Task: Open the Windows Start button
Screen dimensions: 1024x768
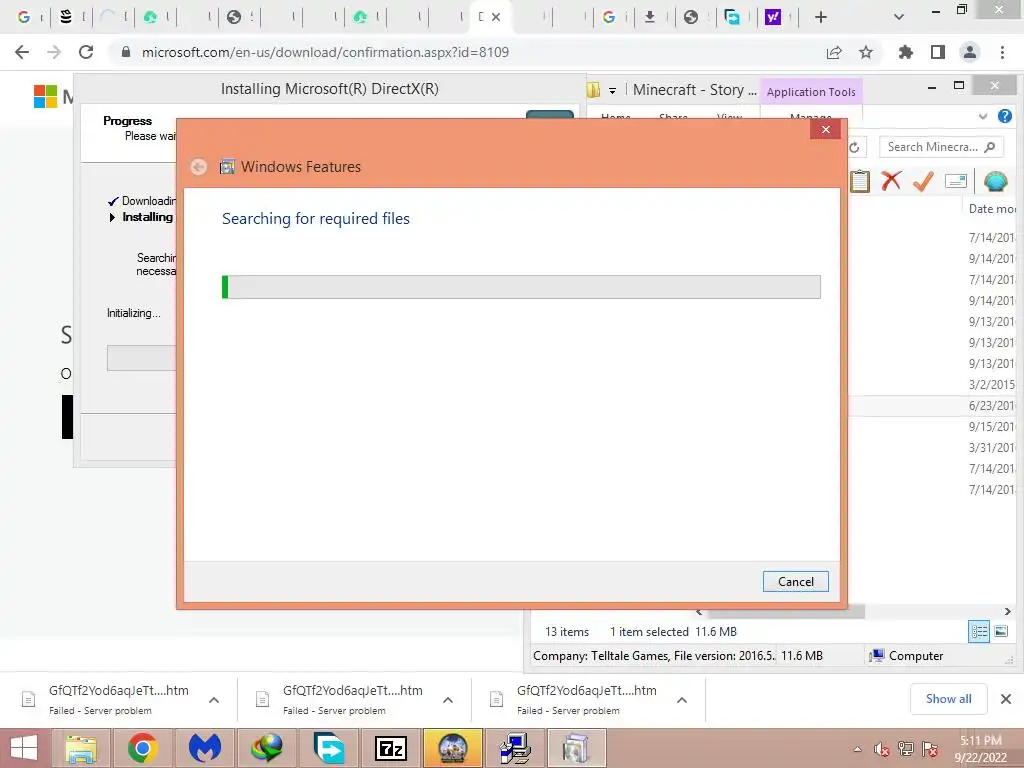Action: pos(24,748)
